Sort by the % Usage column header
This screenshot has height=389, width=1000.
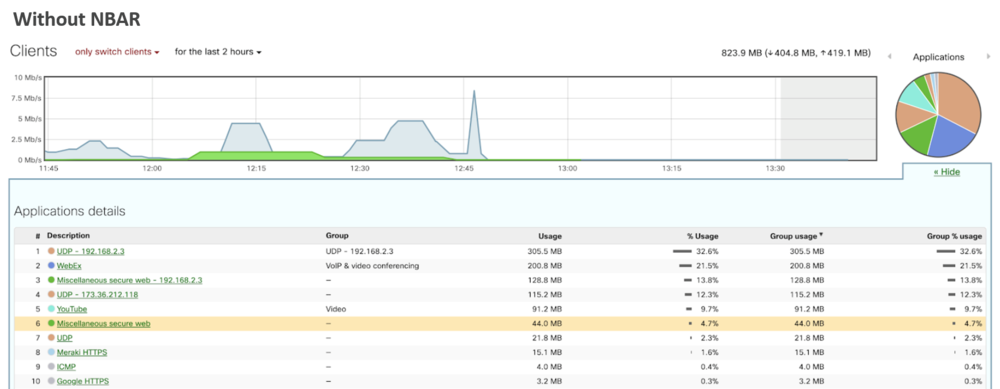coord(702,236)
